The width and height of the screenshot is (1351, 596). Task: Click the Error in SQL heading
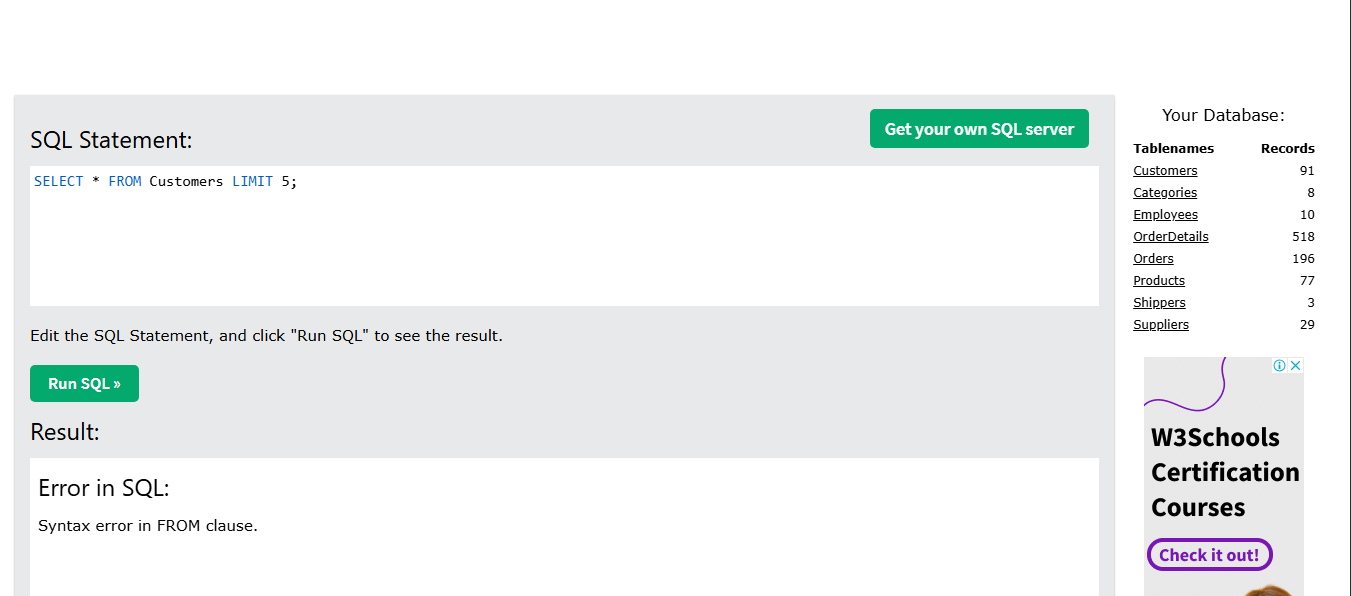point(104,488)
